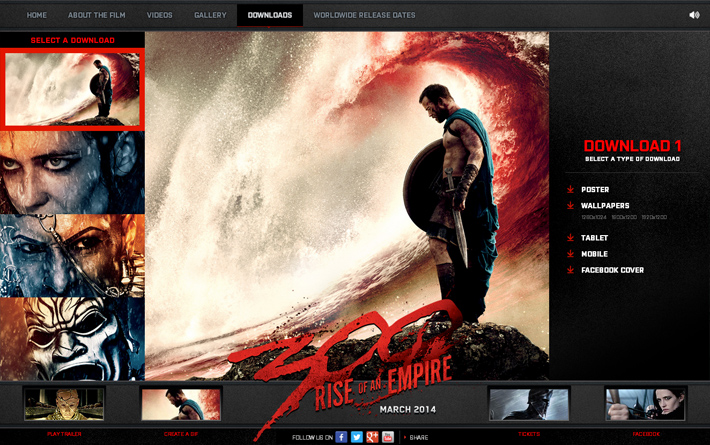Screen dimensions: 710x445
Task: Download the Tablet version
Action: pyautogui.click(x=595, y=238)
